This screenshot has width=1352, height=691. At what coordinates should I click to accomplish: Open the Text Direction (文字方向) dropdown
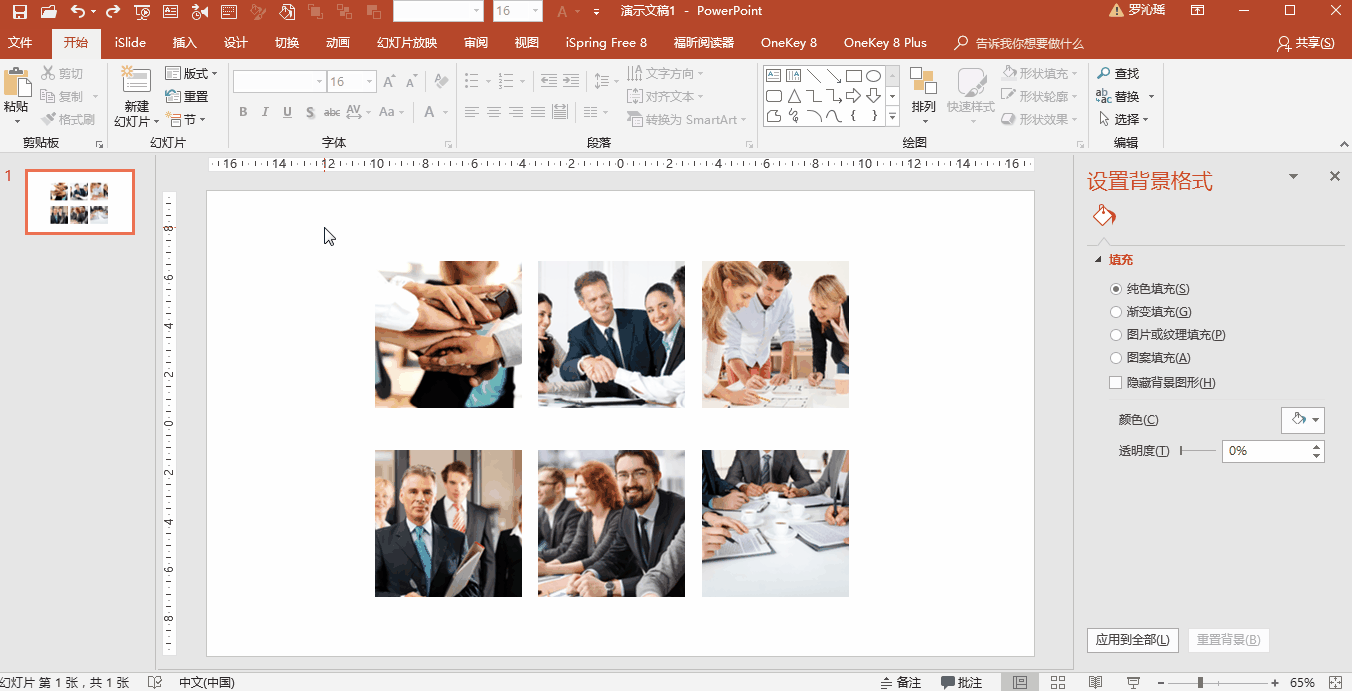pos(666,73)
